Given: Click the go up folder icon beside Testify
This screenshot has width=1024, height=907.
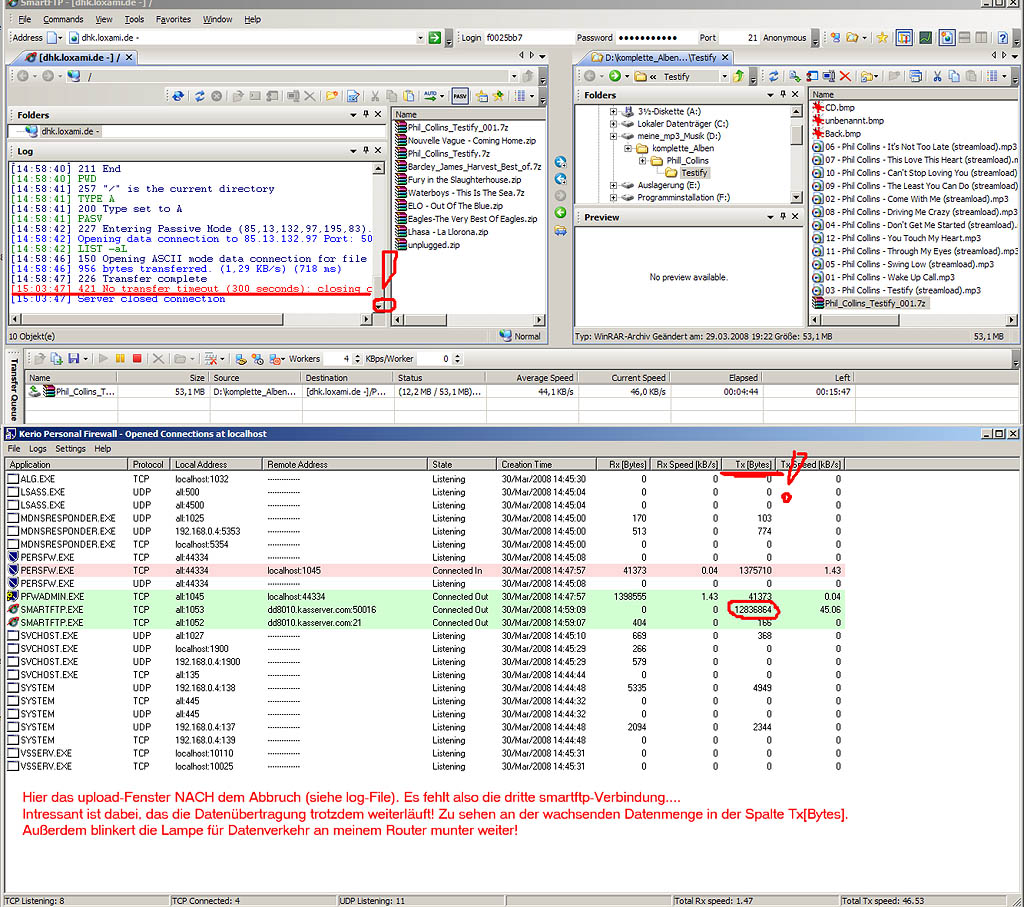Looking at the screenshot, I should [738, 76].
